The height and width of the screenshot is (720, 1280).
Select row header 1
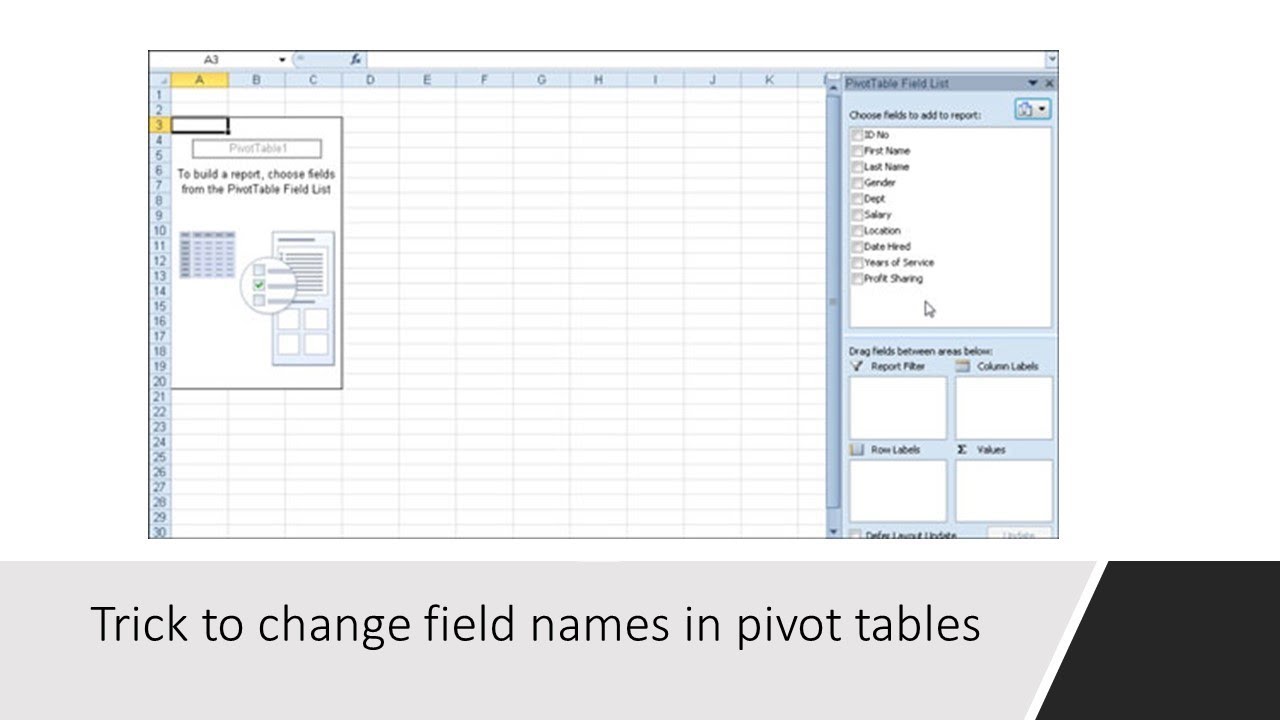(x=160, y=95)
